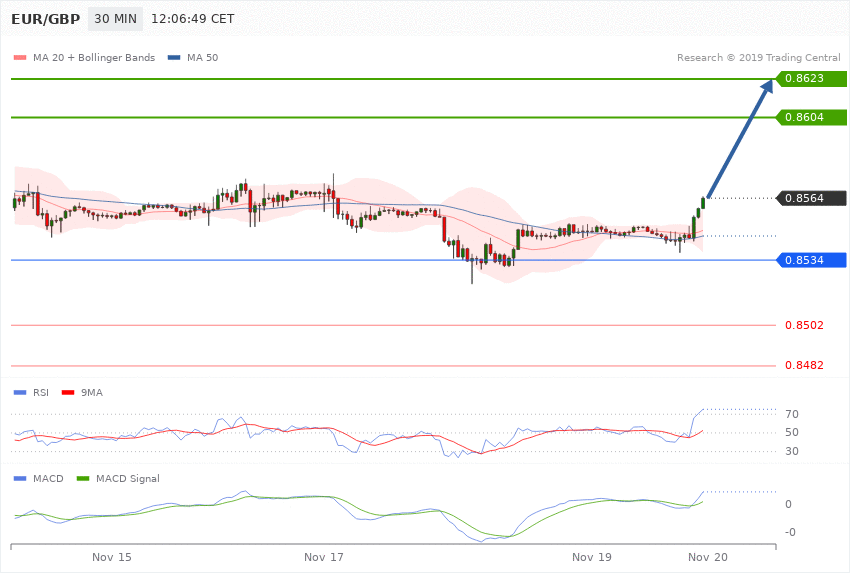Click the RSI 50 axis value
850x576 pixels.
click(791, 432)
